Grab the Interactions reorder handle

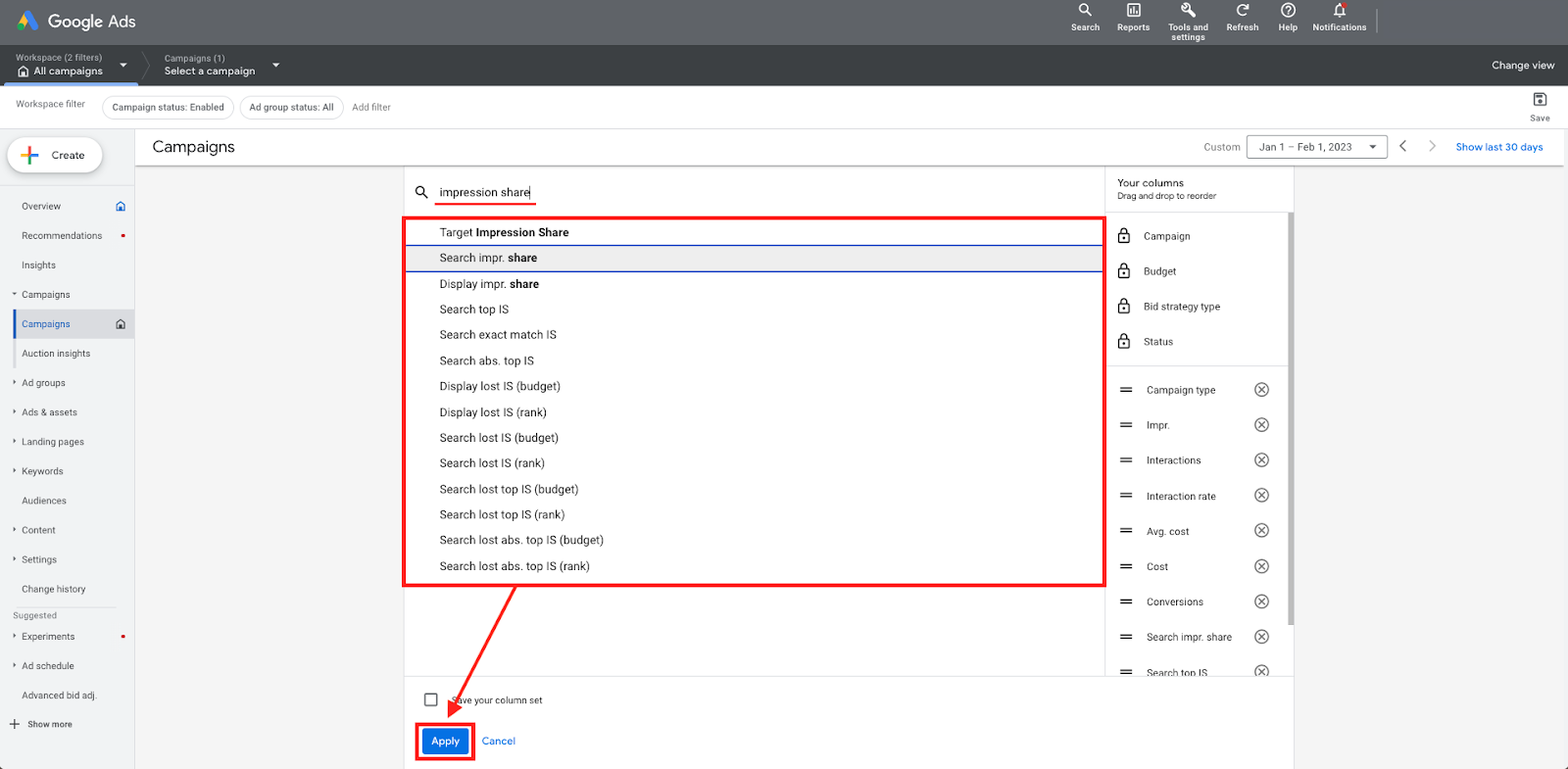coord(1126,460)
